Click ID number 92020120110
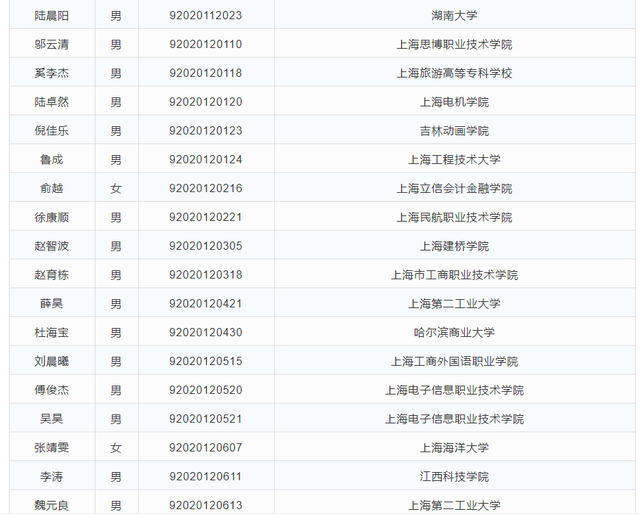This screenshot has width=640, height=516. 206,44
